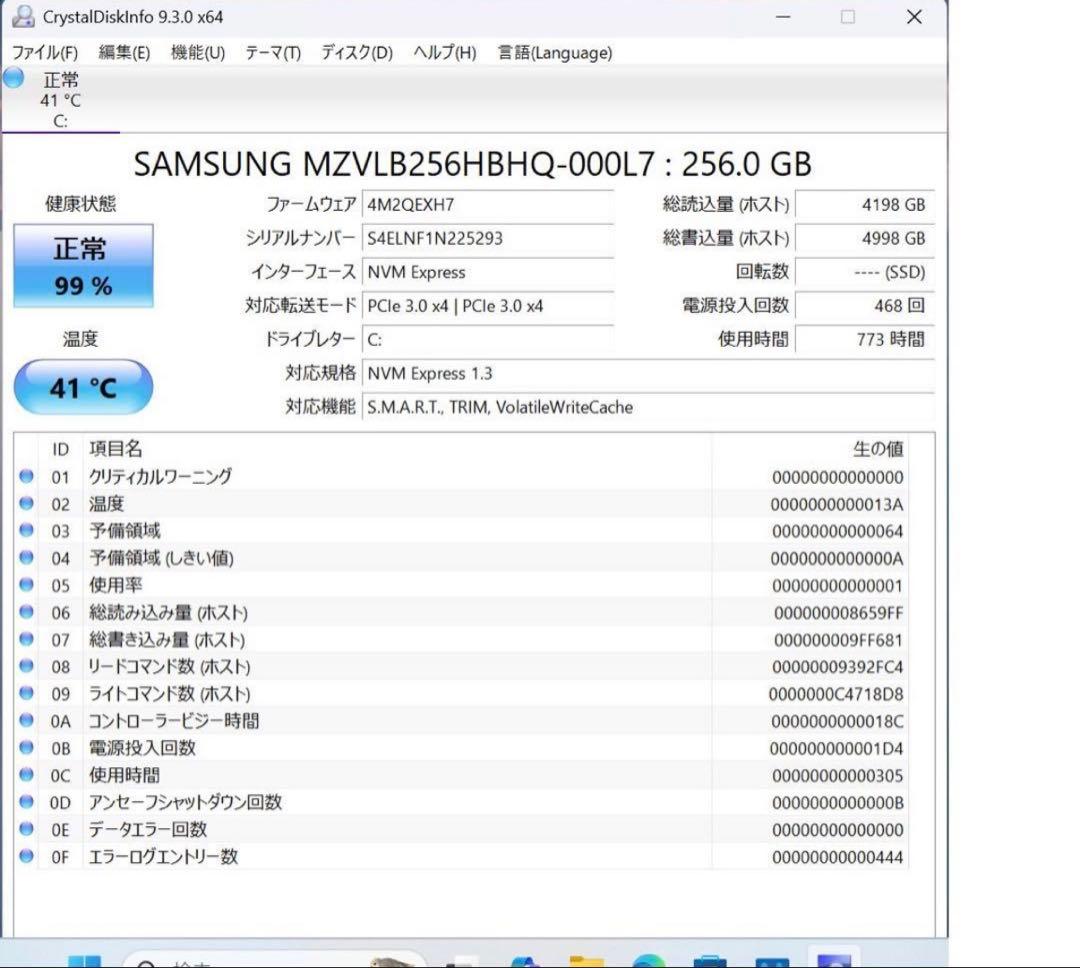The height and width of the screenshot is (968, 1080).
Task: Click the features field S.M.A.R.T., TRIM
Action: (648, 407)
